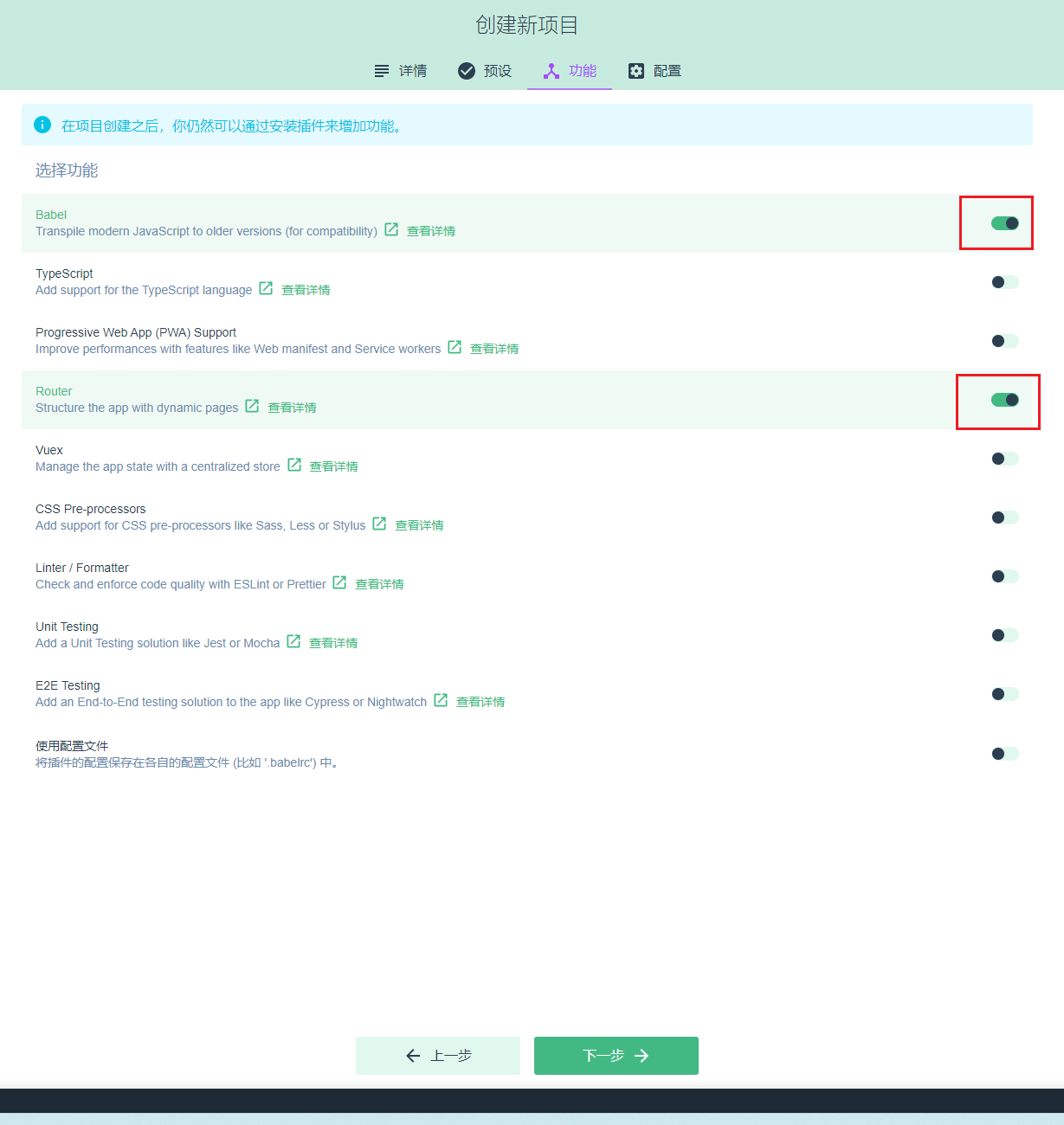Turn off the Router toggle
Viewport: 1064px width, 1125px height.
click(x=1004, y=400)
